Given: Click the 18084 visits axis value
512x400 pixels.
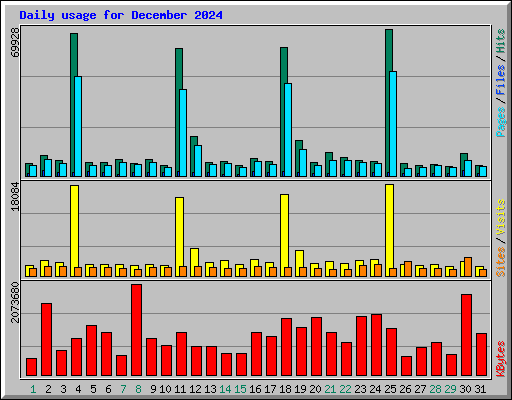Looking at the screenshot, I should click(x=15, y=196).
